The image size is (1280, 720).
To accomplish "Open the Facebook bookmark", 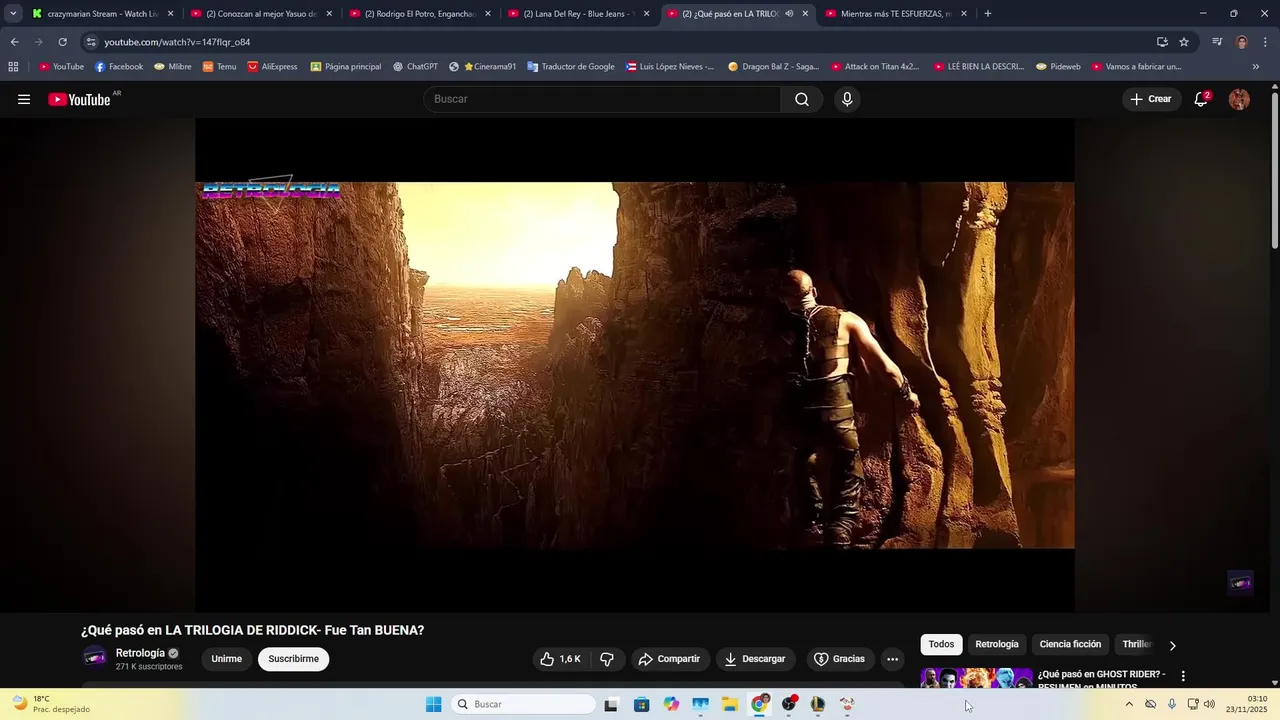I will [x=119, y=67].
